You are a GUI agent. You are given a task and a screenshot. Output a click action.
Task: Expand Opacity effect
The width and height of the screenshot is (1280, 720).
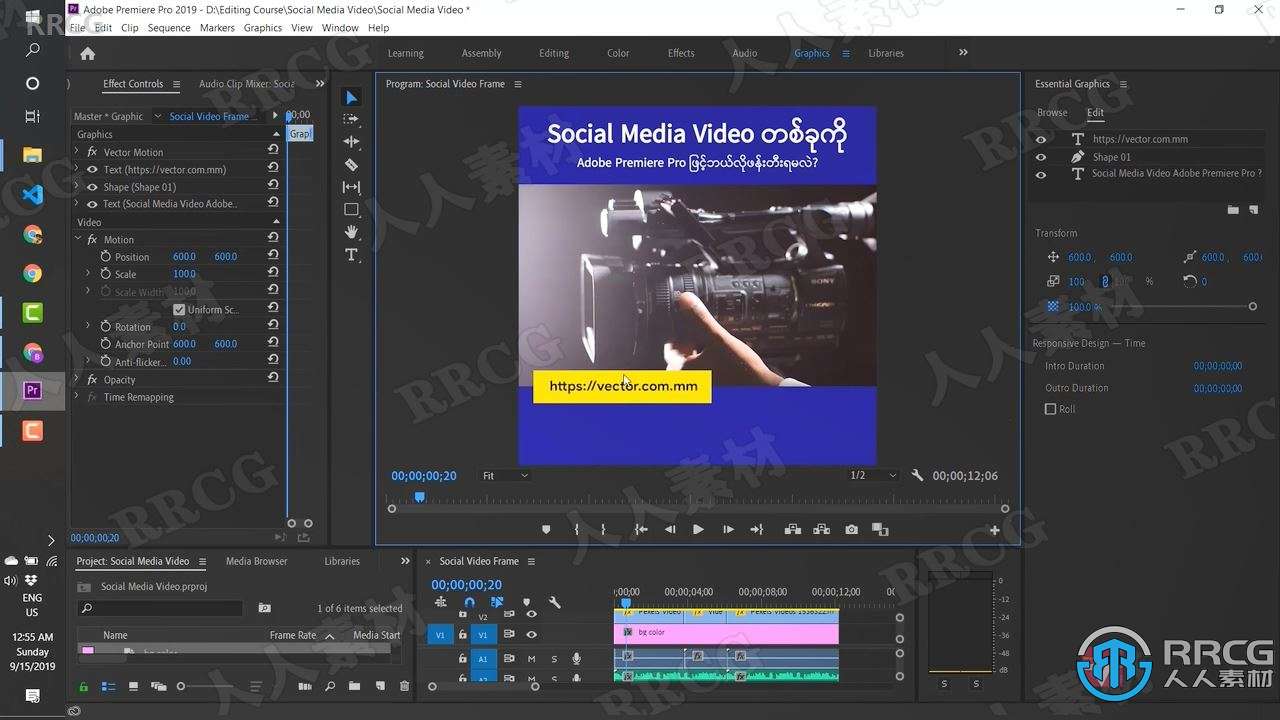tap(76, 380)
